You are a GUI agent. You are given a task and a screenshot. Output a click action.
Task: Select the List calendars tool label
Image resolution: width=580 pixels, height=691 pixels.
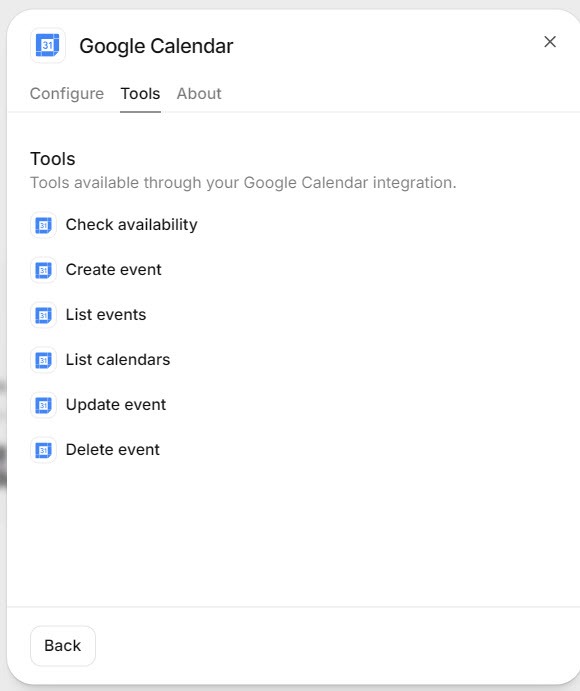[x=118, y=360]
